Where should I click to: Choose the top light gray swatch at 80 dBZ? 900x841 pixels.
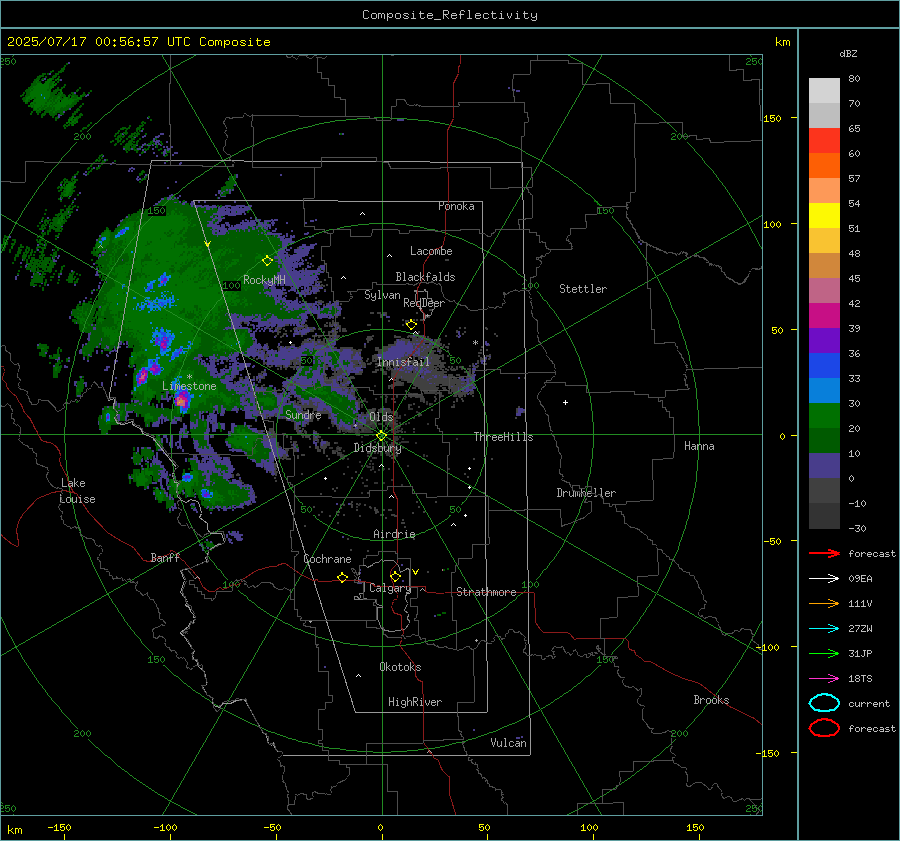[x=824, y=91]
